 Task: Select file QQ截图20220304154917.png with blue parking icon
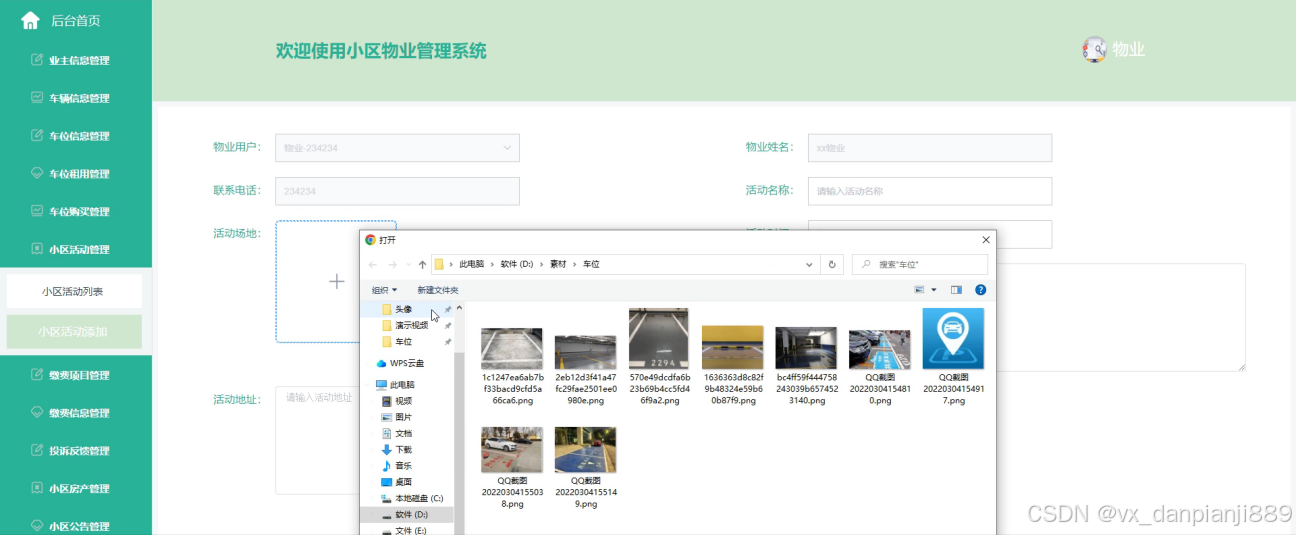[x=952, y=356]
